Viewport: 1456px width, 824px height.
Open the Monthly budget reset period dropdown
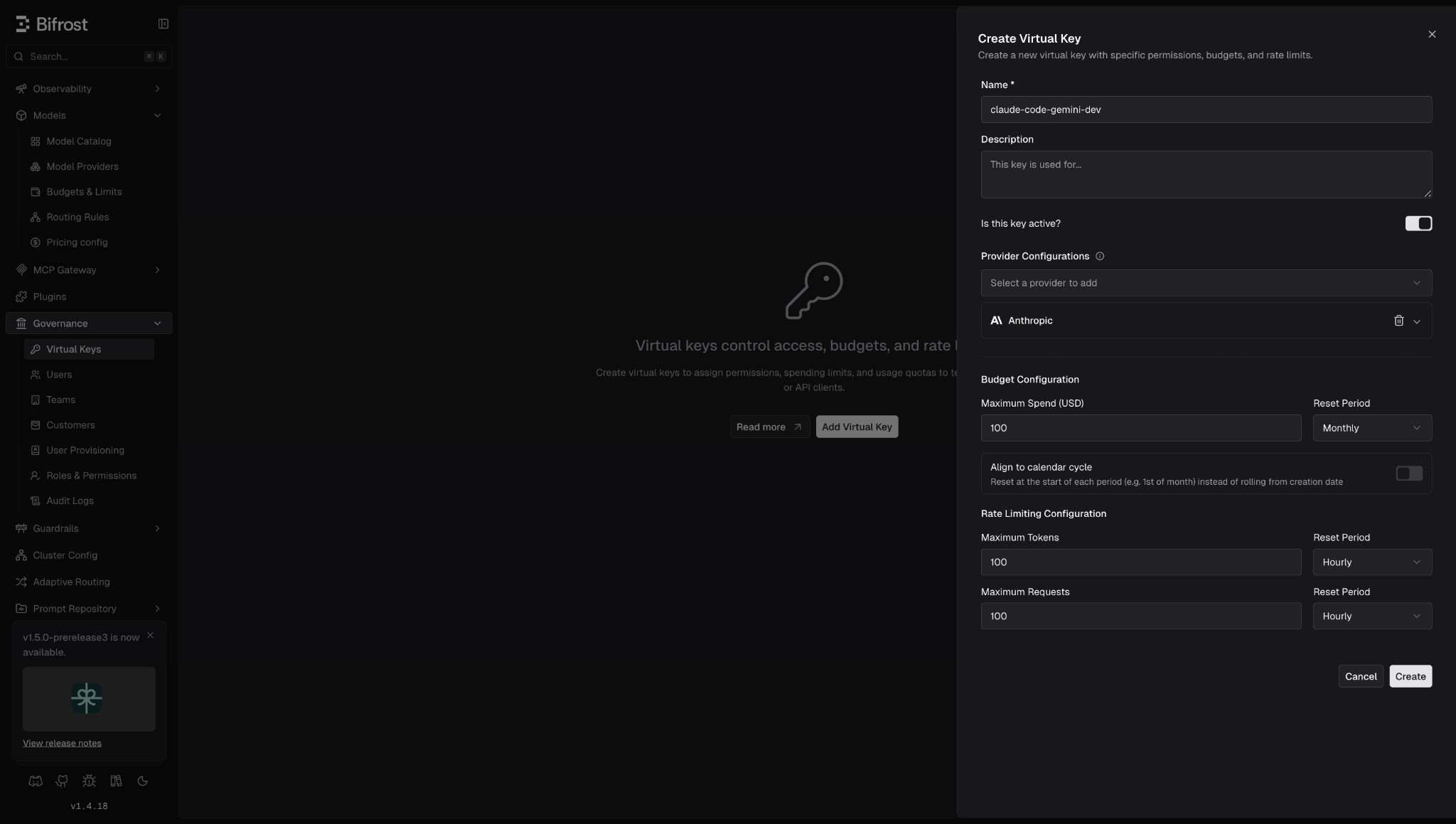point(1372,428)
